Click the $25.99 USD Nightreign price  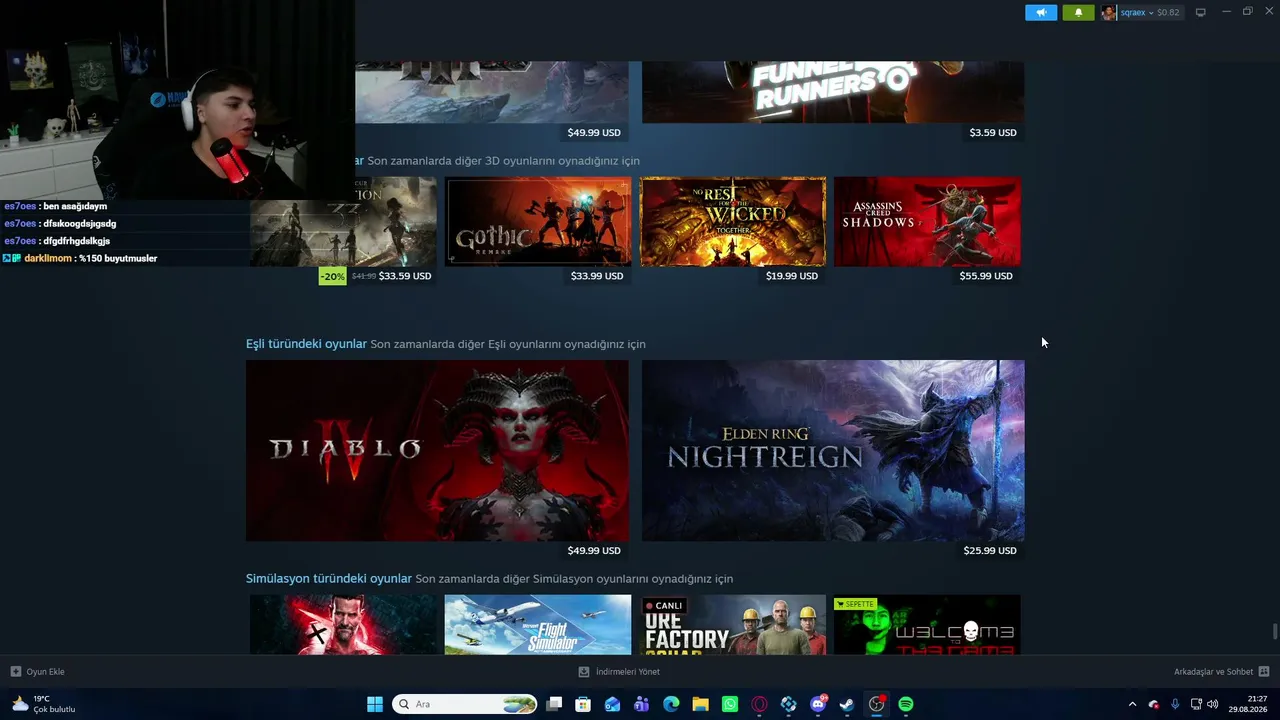(990, 551)
